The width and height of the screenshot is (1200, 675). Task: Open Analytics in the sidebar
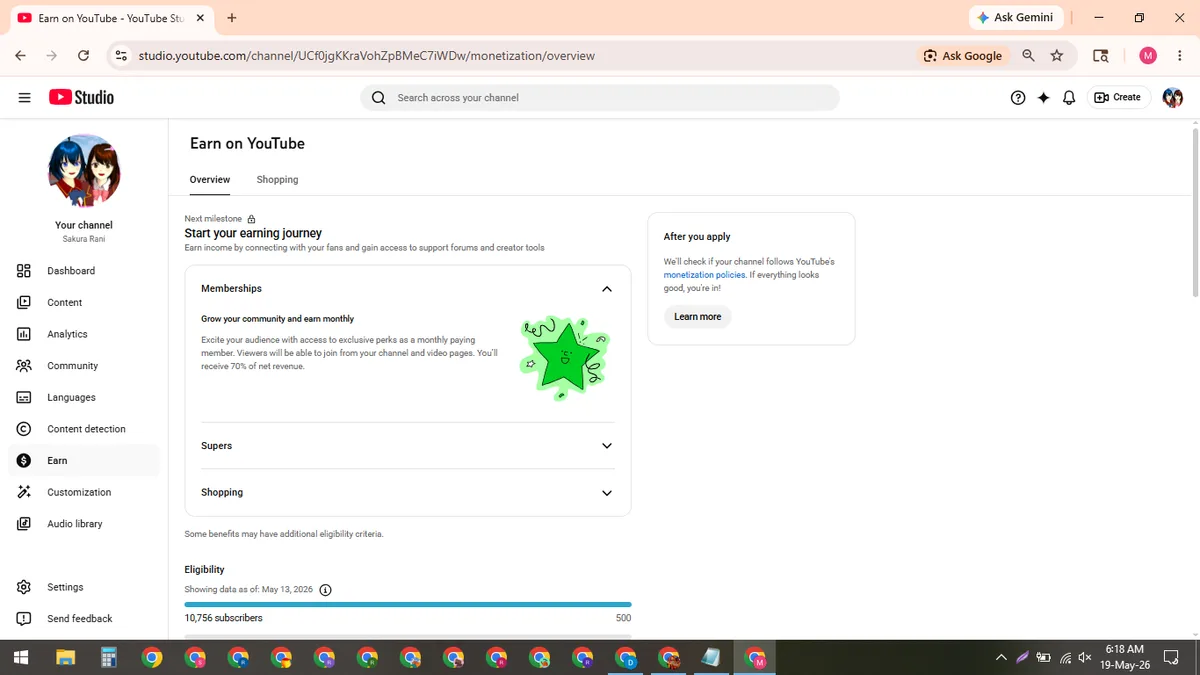(x=84, y=334)
